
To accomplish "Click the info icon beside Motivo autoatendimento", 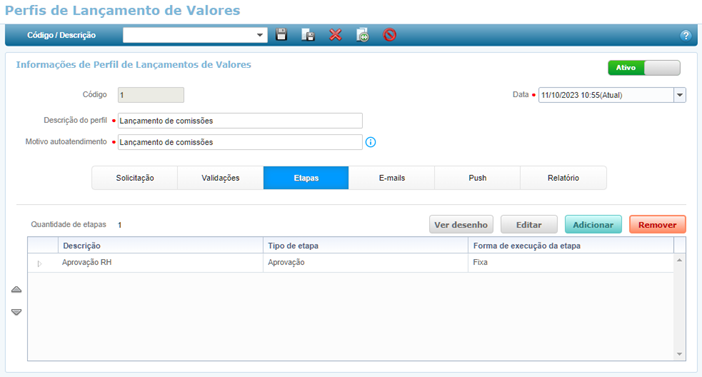I will point(371,142).
